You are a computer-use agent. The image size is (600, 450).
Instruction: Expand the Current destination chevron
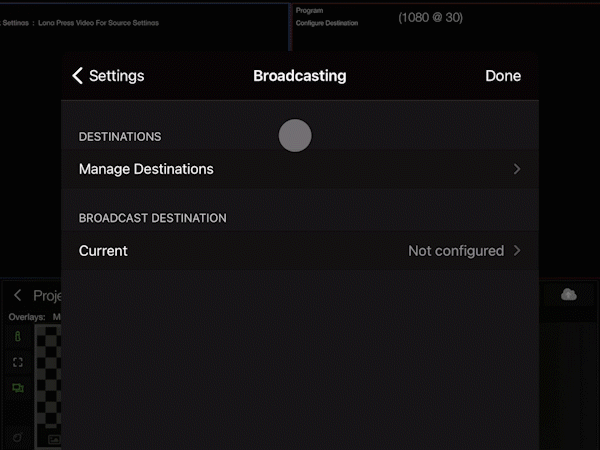point(517,251)
